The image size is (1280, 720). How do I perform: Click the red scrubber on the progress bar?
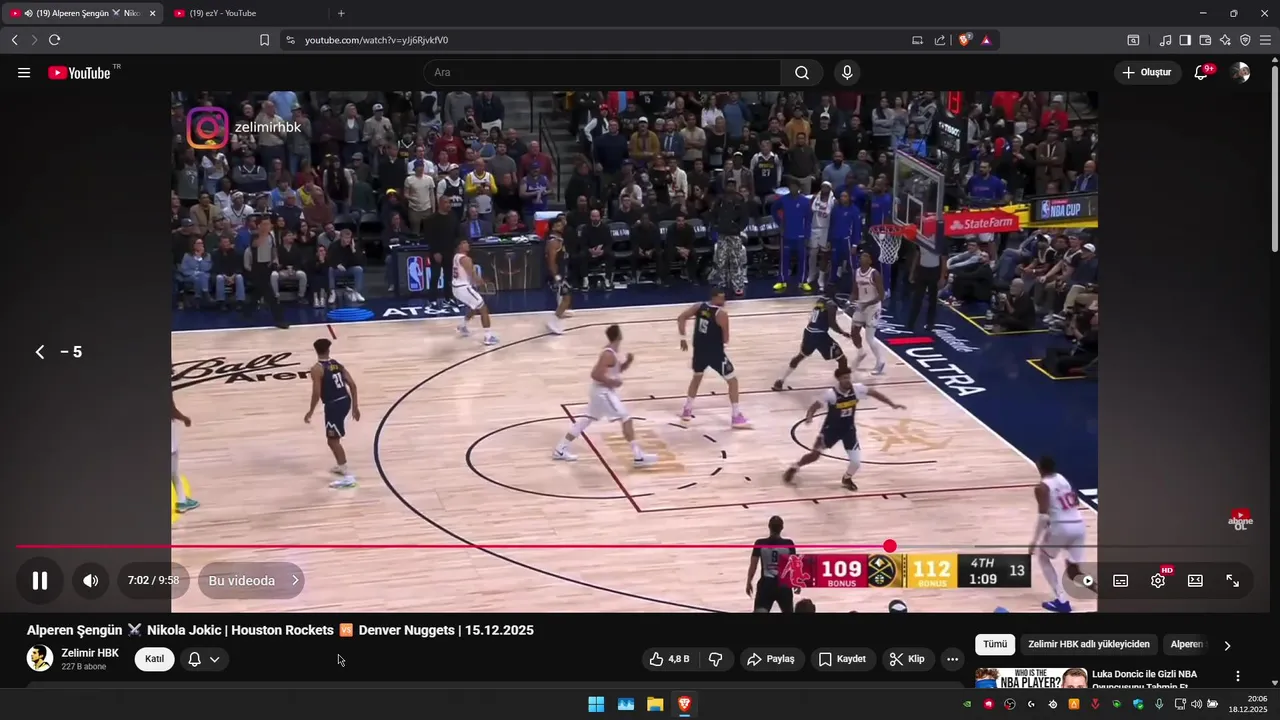click(x=890, y=546)
